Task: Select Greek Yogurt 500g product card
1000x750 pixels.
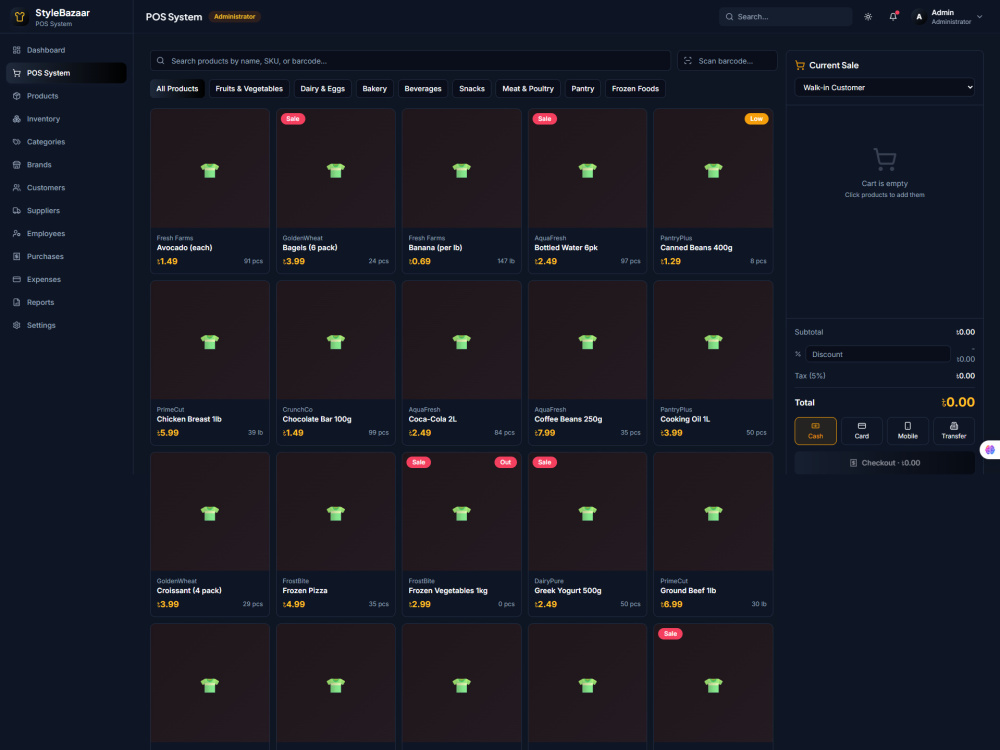Action: click(587, 534)
